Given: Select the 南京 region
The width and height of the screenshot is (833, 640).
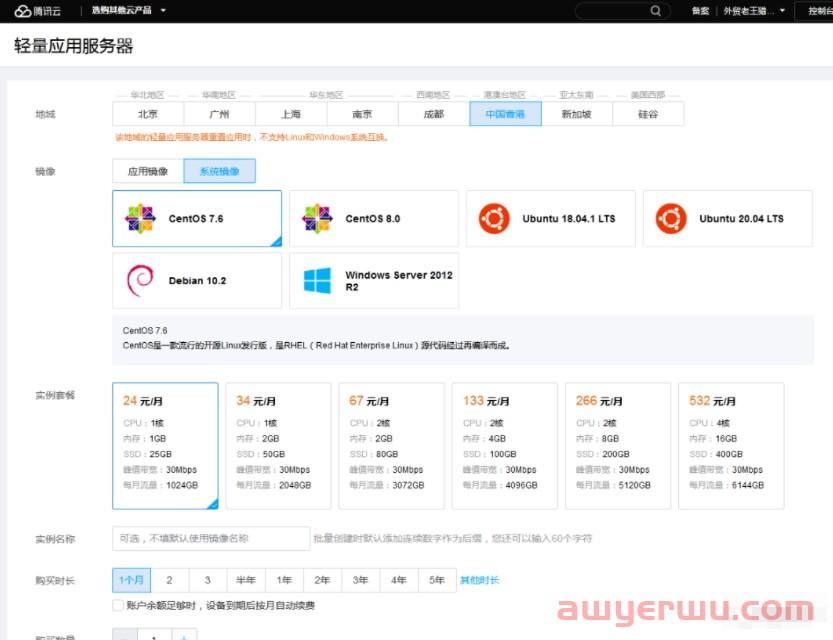Looking at the screenshot, I should (362, 114).
